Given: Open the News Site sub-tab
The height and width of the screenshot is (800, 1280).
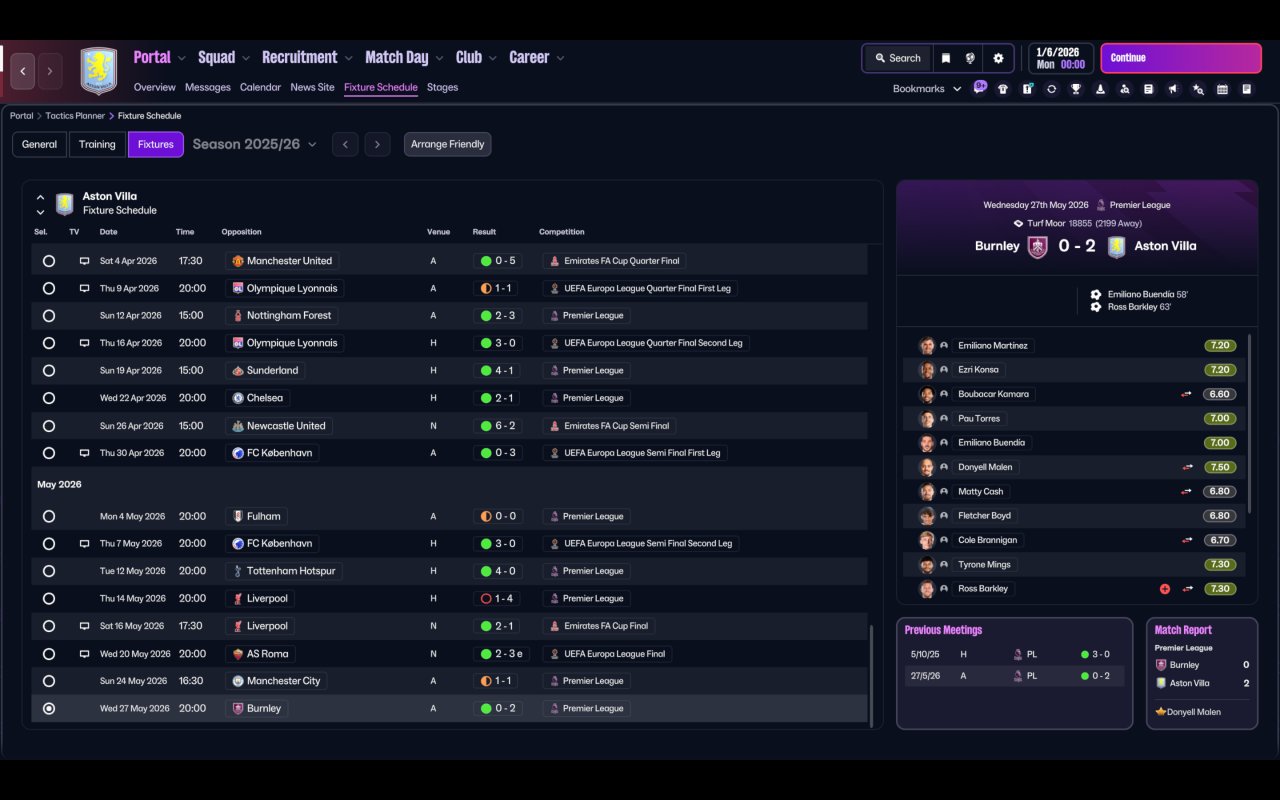Looking at the screenshot, I should pos(312,87).
